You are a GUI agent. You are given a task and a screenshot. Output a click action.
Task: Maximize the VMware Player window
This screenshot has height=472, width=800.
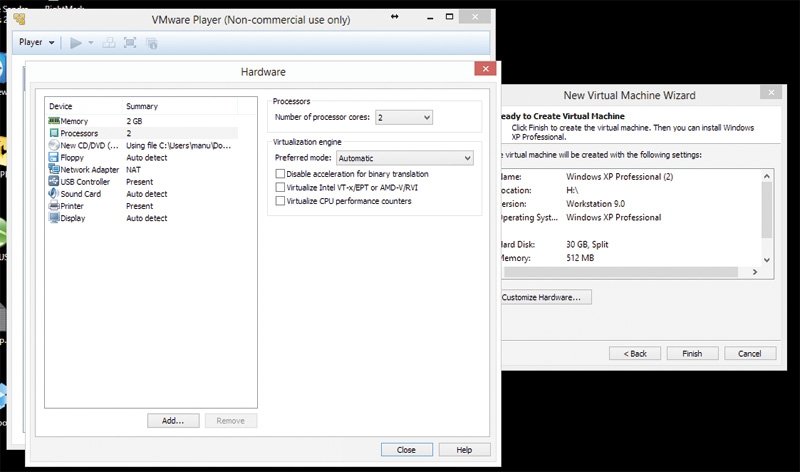point(449,17)
